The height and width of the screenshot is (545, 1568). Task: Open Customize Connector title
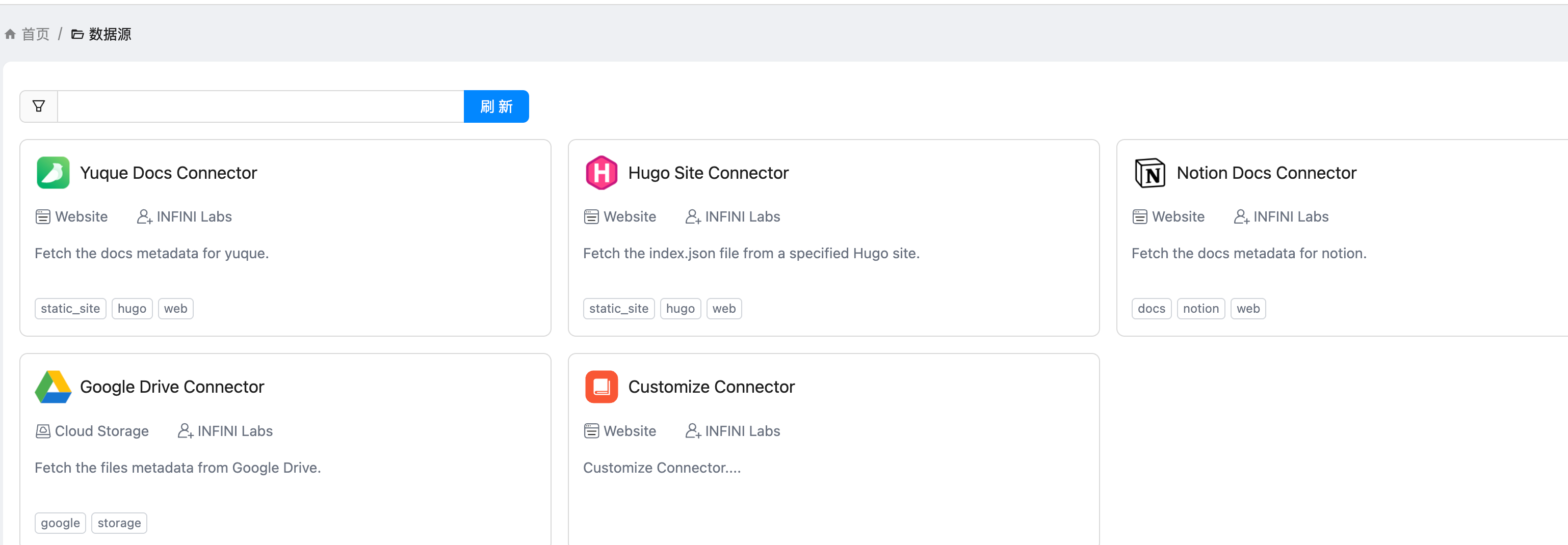712,387
